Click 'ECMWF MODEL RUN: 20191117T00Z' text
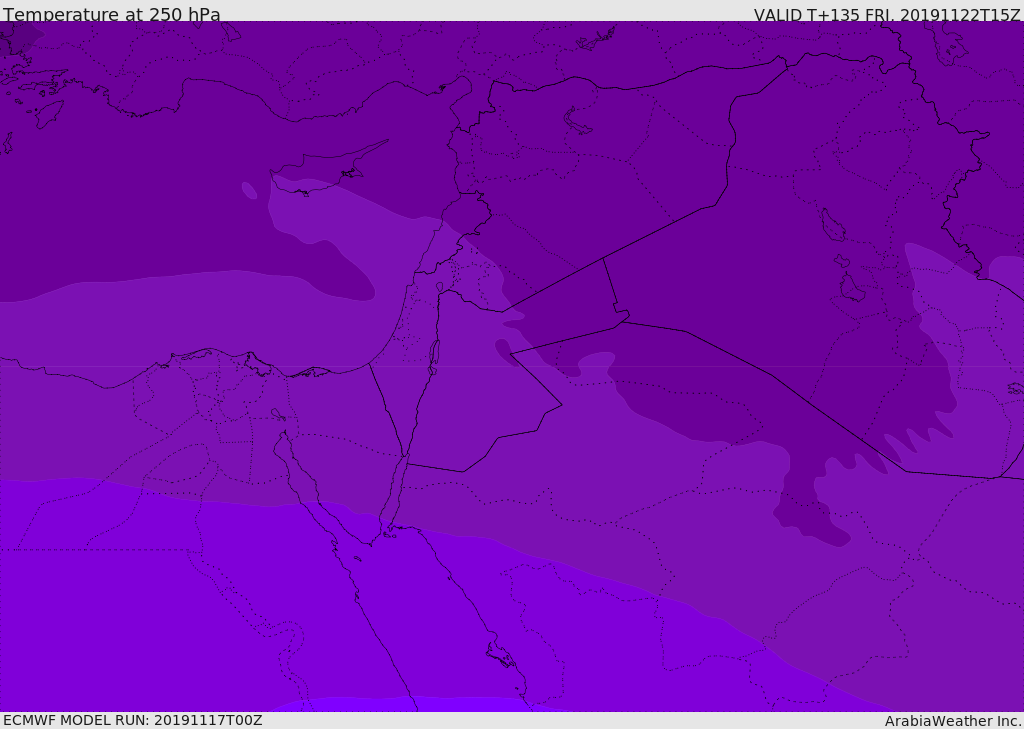 [133, 720]
